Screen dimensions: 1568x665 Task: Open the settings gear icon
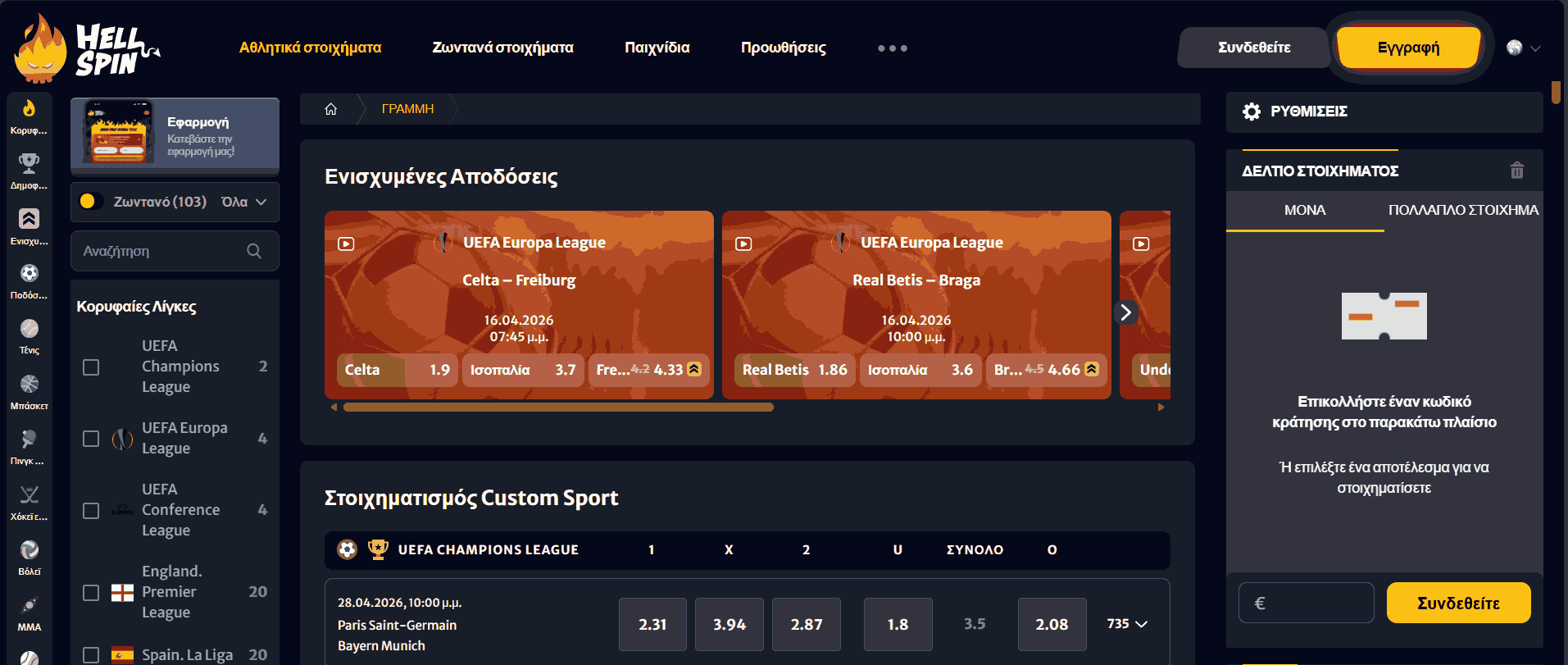coord(1251,112)
